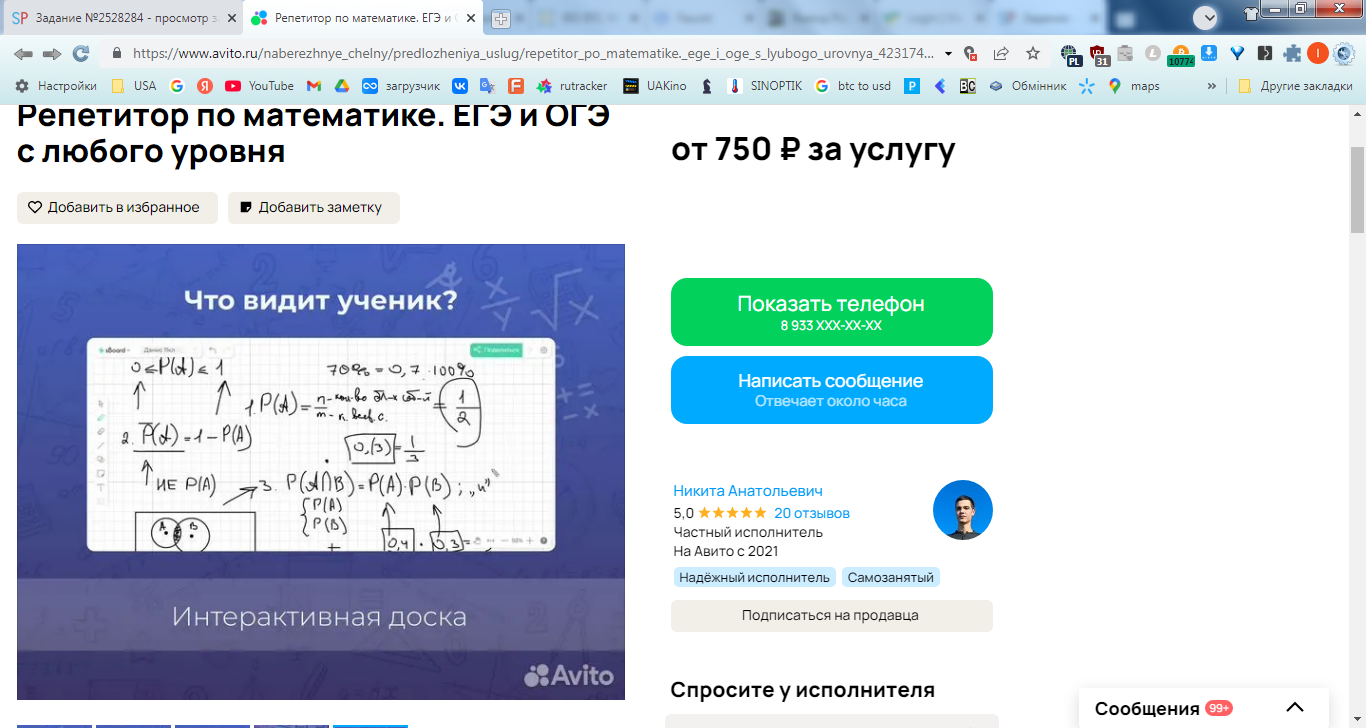Click the five-star seller rating

(x=732, y=513)
